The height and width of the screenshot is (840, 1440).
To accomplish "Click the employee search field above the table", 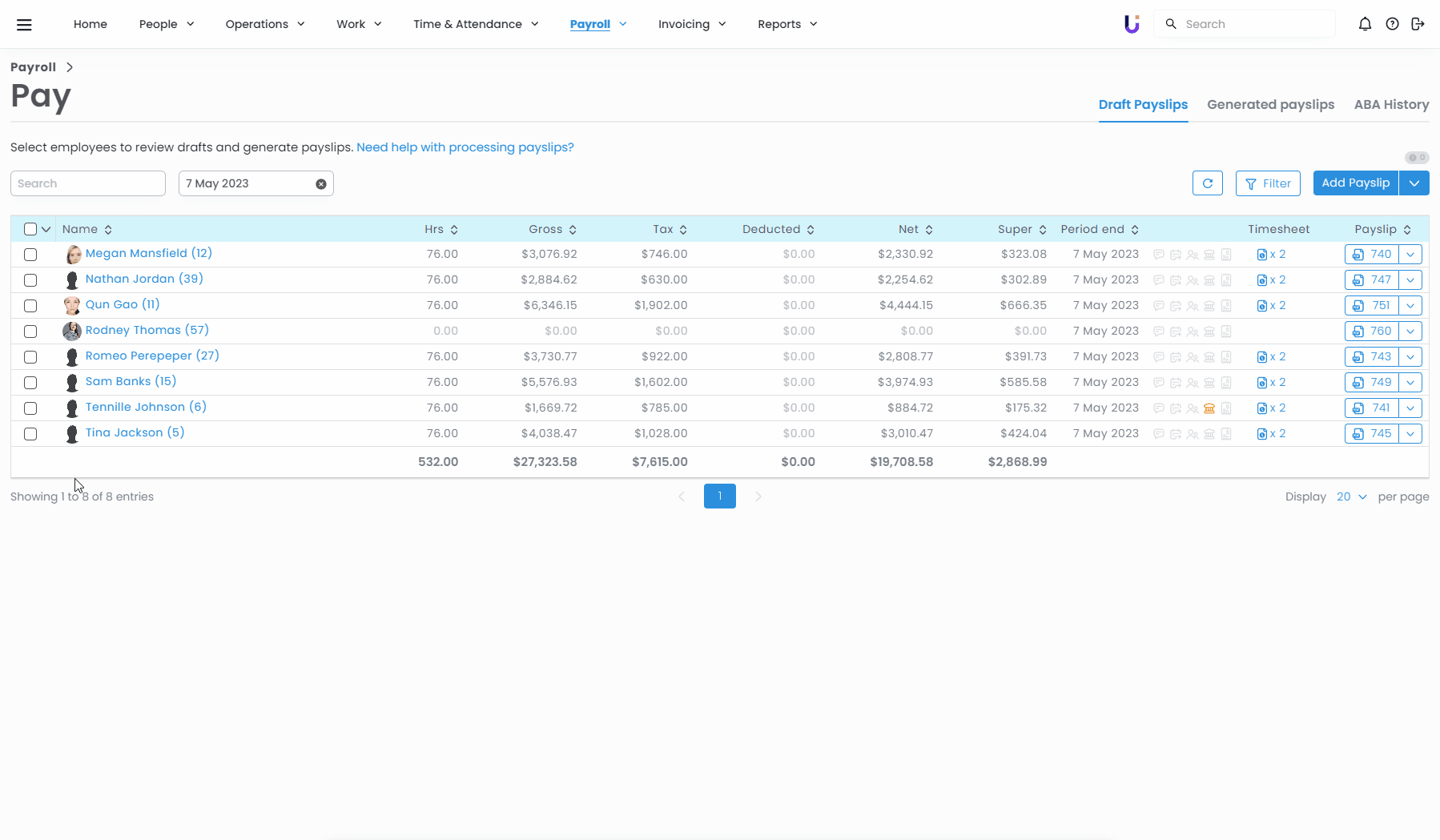I will click(x=88, y=183).
